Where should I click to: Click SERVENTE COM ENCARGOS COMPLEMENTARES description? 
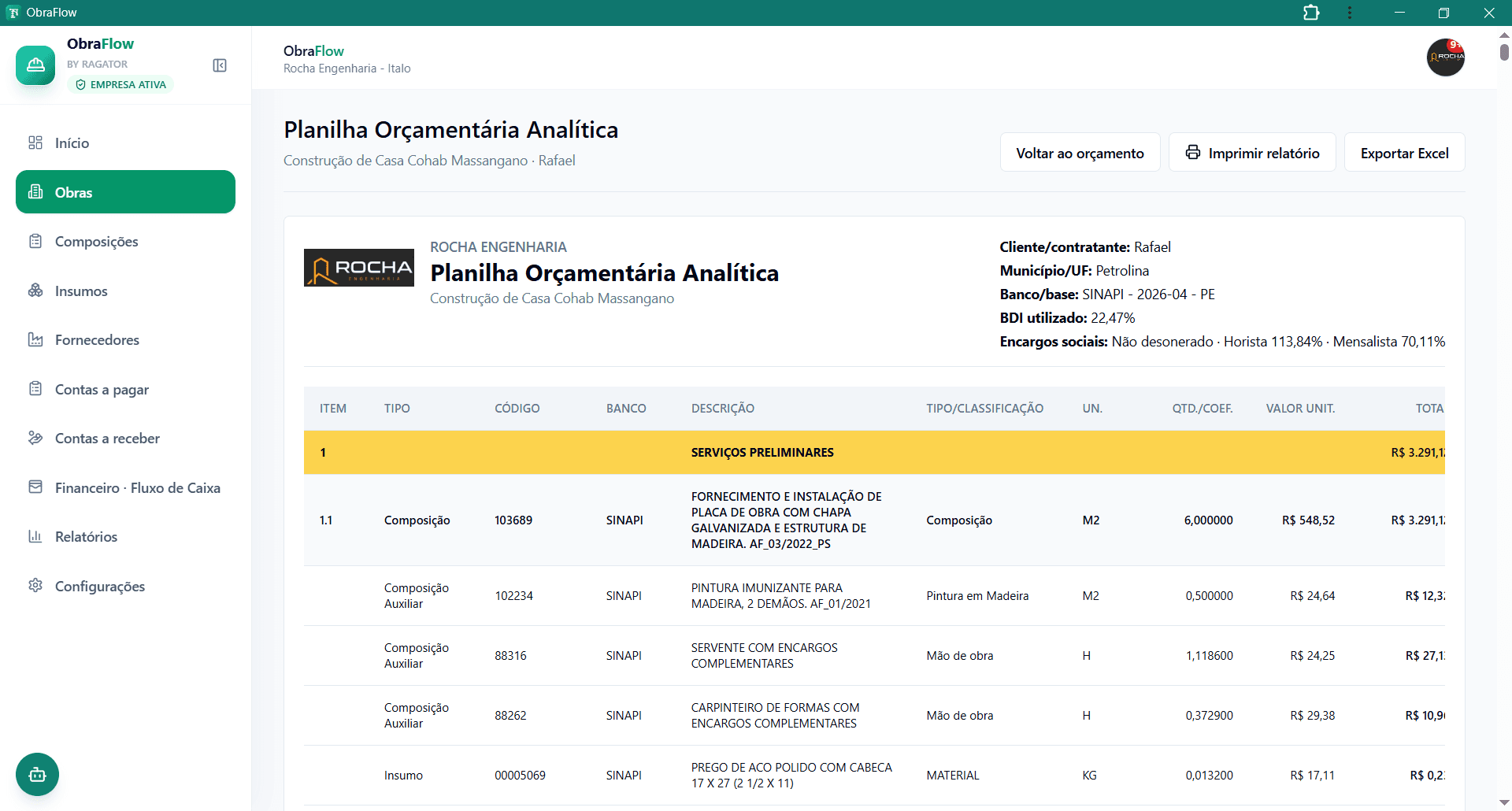[x=765, y=655]
